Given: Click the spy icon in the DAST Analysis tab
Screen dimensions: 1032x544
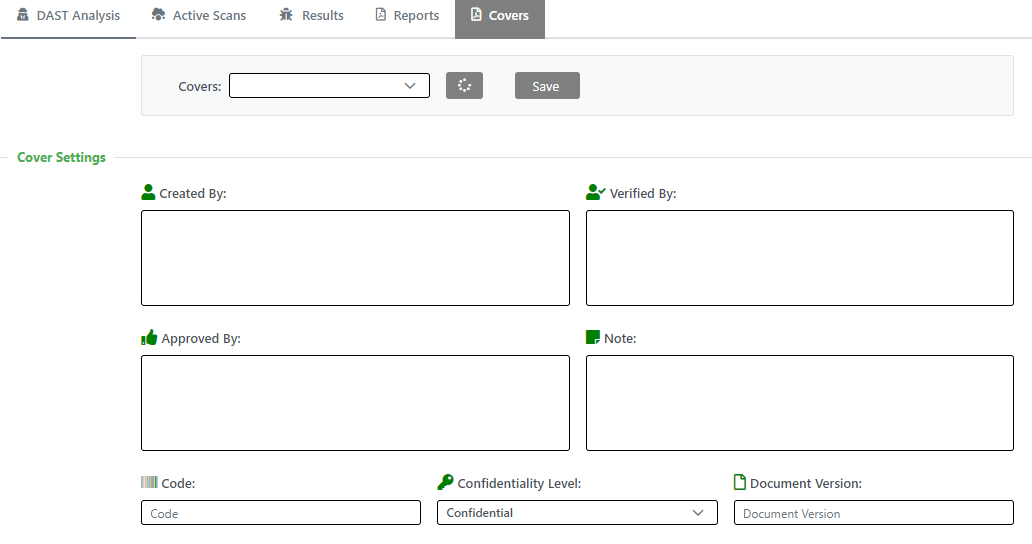Looking at the screenshot, I should coord(23,14).
